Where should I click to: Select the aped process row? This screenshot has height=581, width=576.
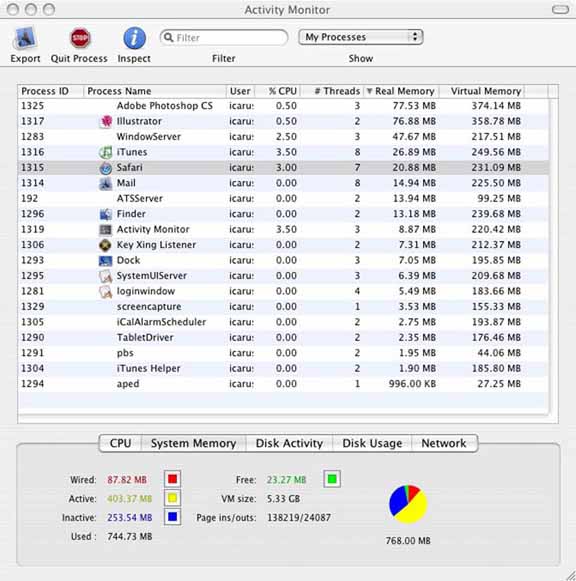click(x=283, y=384)
